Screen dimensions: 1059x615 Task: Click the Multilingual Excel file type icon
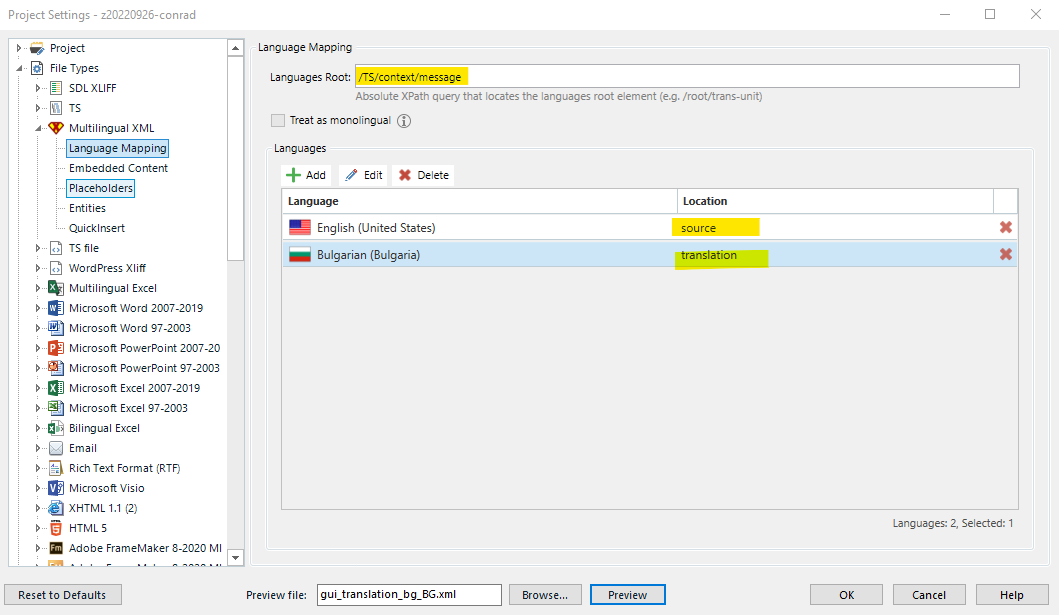pyautogui.click(x=54, y=287)
